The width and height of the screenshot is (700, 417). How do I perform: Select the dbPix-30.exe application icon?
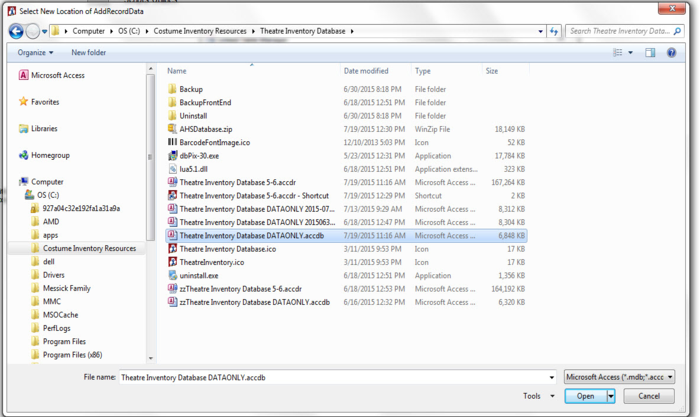pos(172,155)
